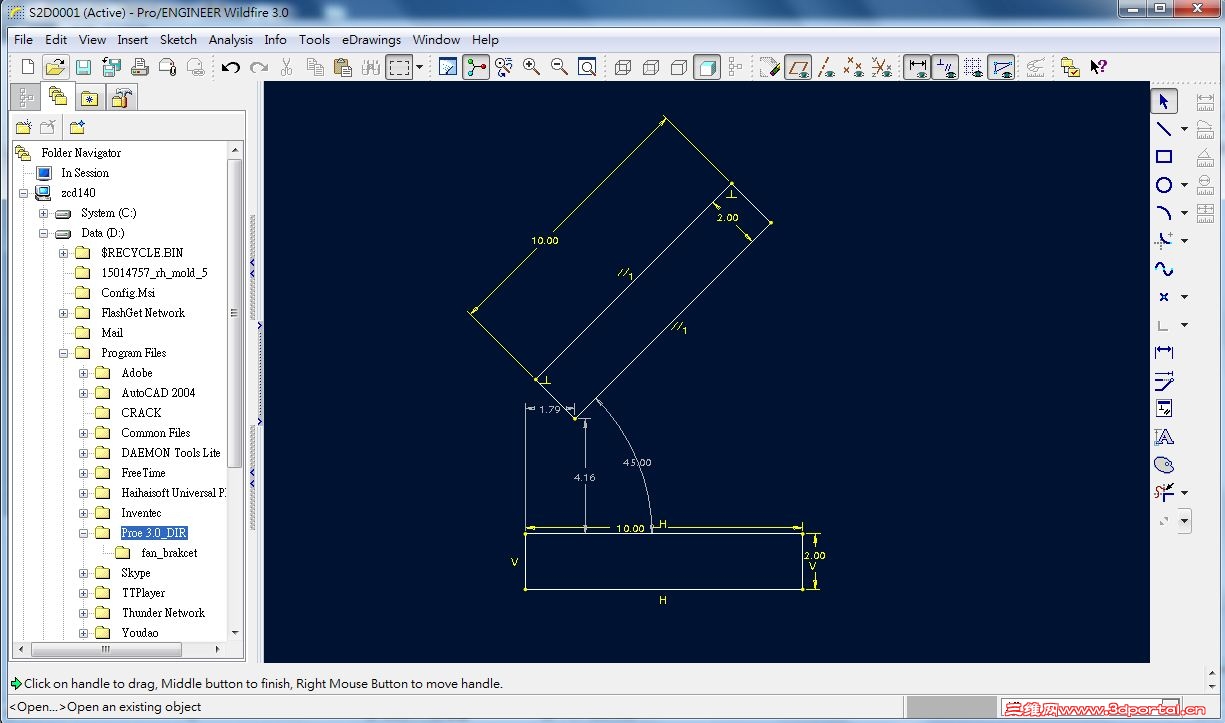Click the Repaint screen icon
The image size is (1225, 723).
(448, 67)
